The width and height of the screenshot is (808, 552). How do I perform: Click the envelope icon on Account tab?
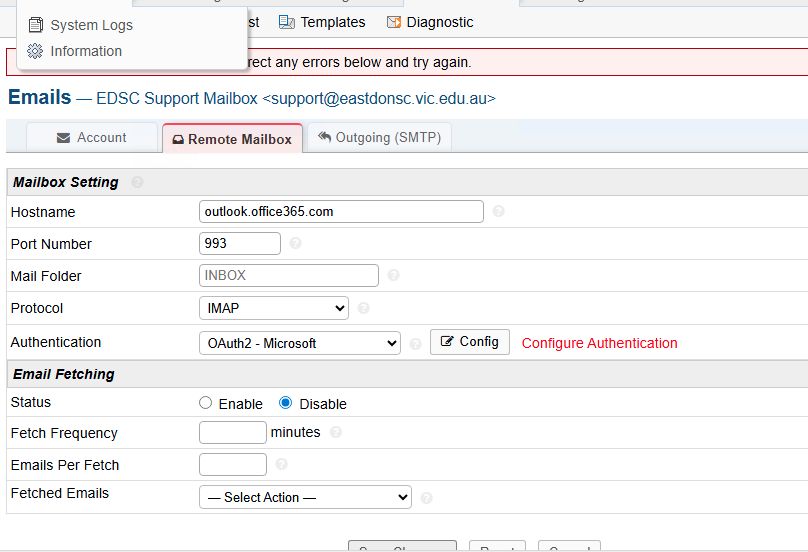(63, 138)
